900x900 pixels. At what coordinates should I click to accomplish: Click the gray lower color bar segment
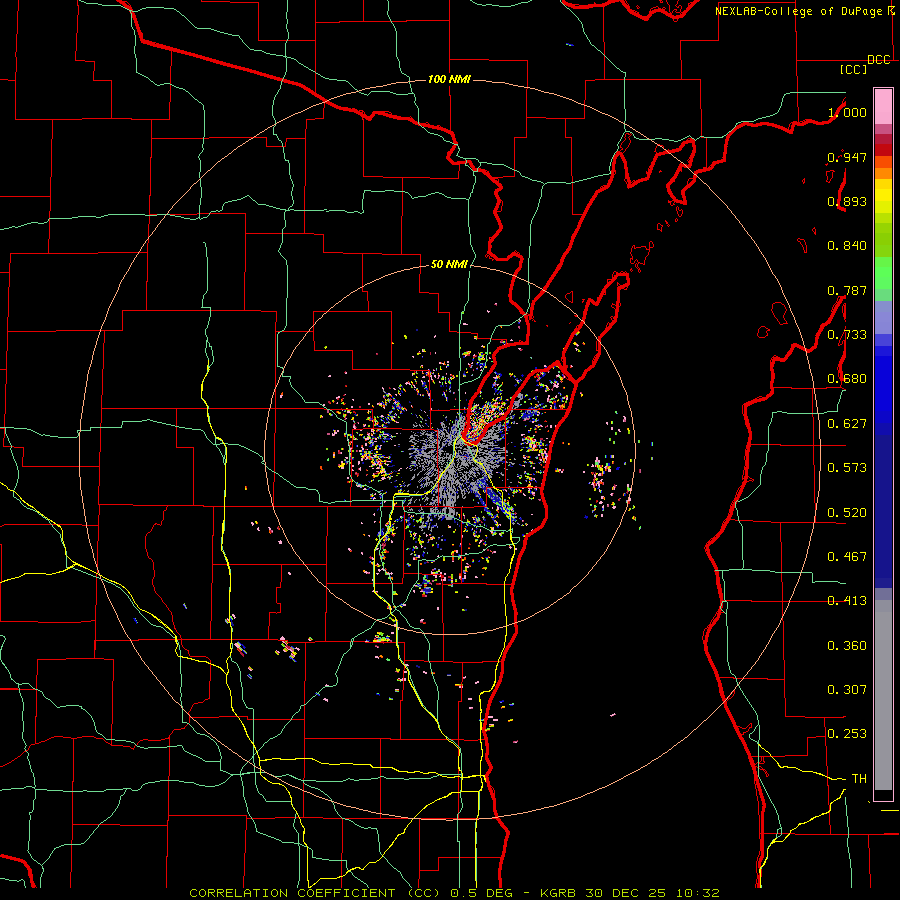click(x=883, y=695)
